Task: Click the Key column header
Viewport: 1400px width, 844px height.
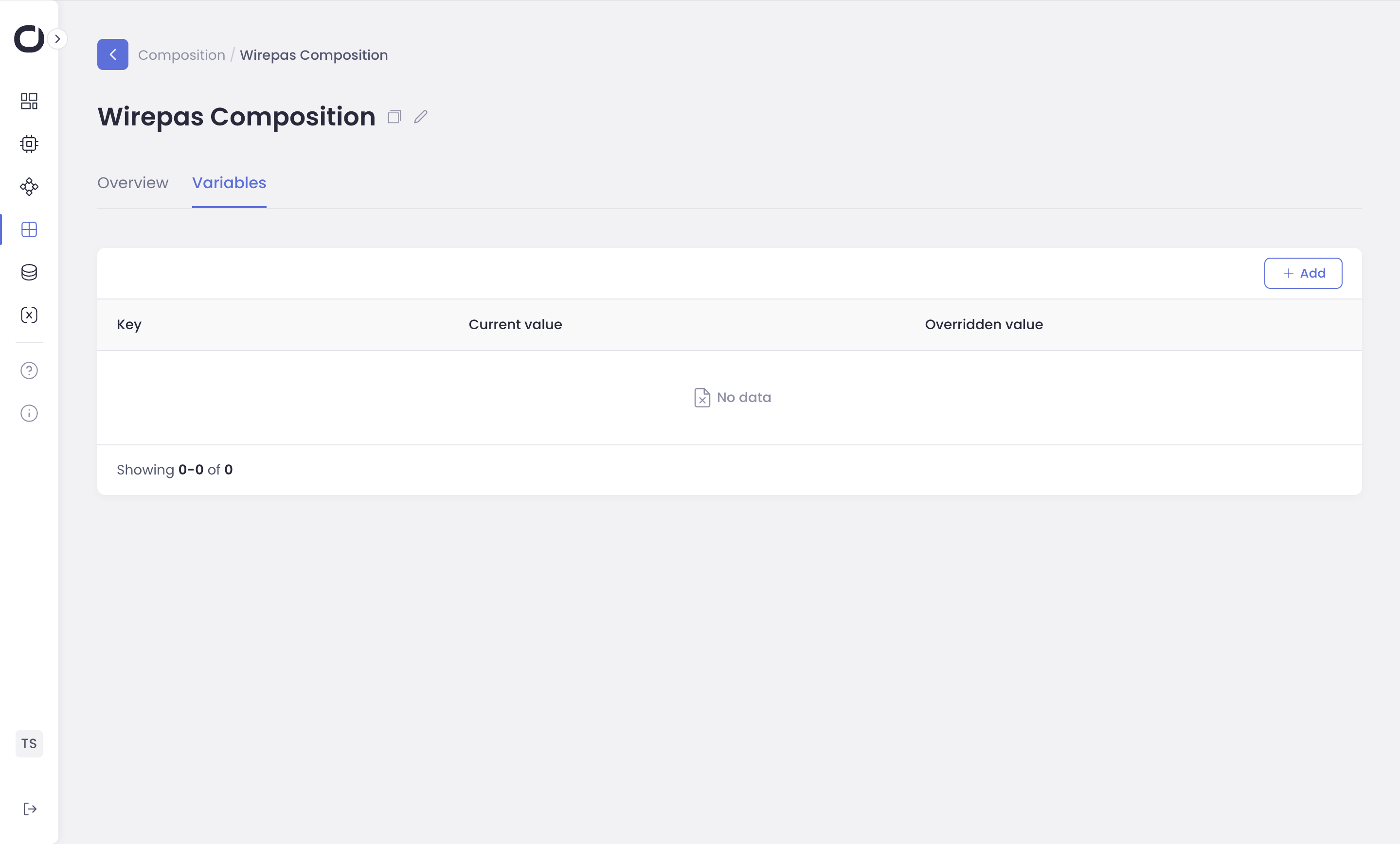Action: (129, 324)
